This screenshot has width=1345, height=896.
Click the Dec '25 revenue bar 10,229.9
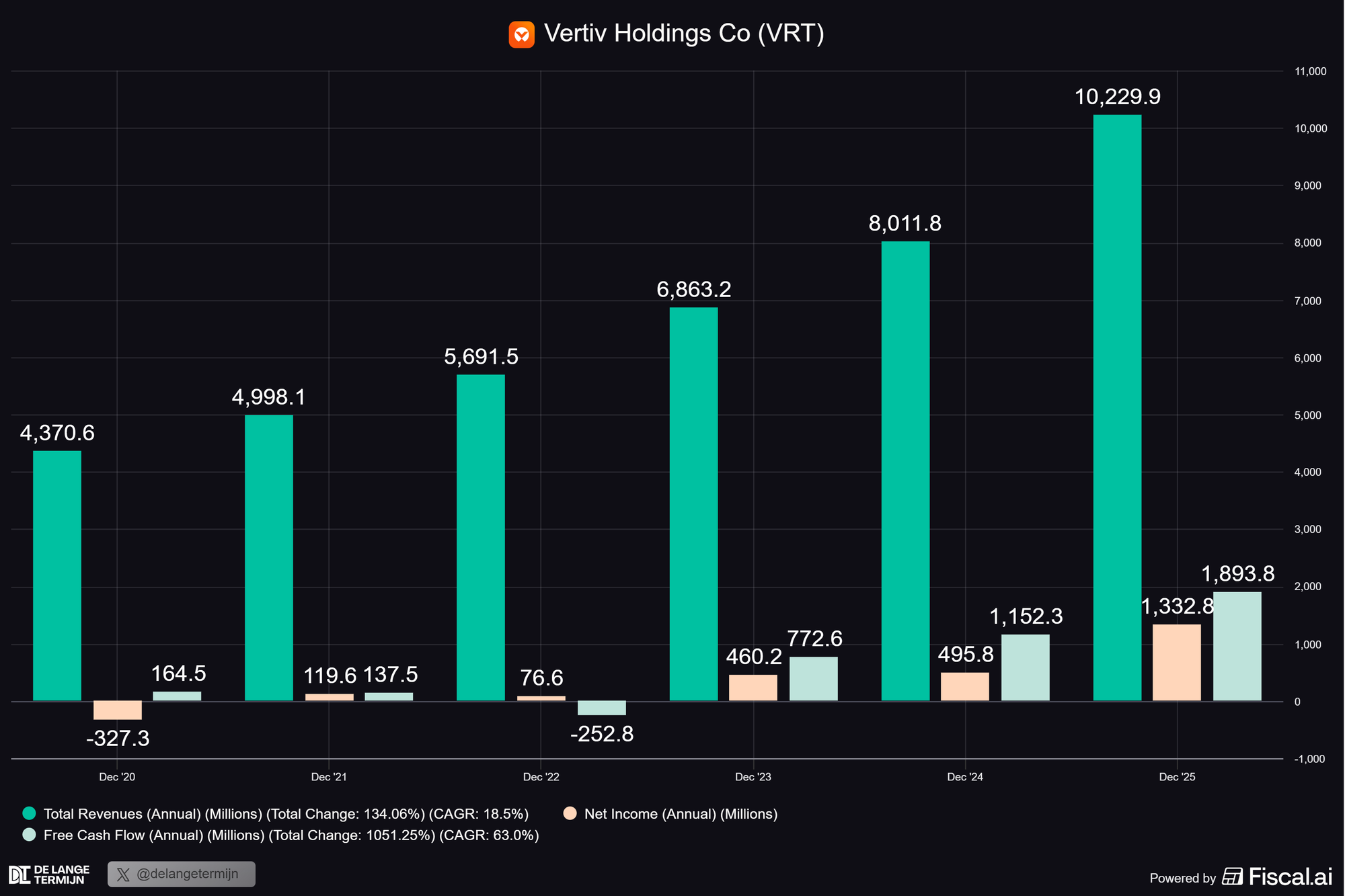[1117, 407]
